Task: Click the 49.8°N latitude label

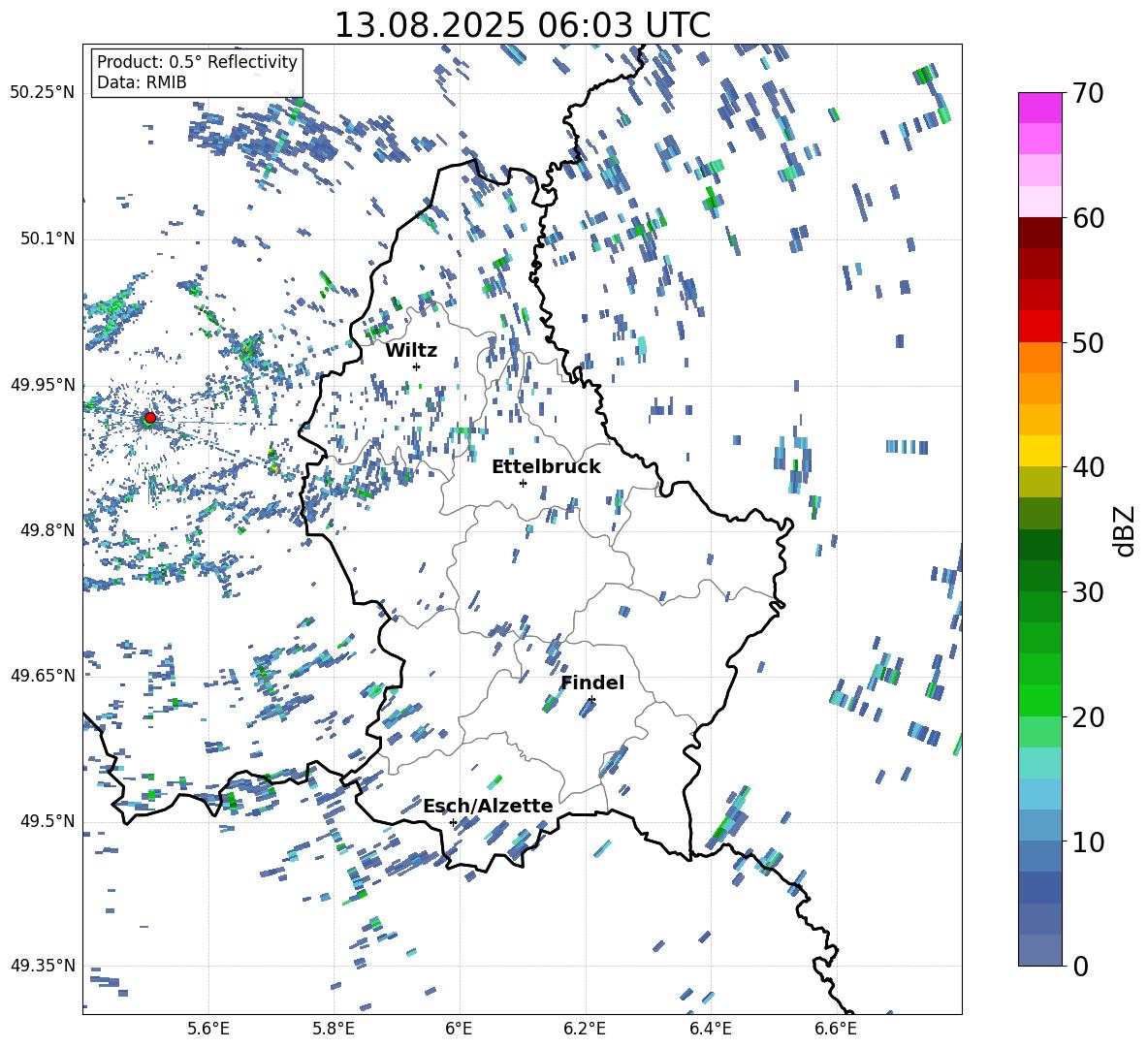Action: pos(47,530)
